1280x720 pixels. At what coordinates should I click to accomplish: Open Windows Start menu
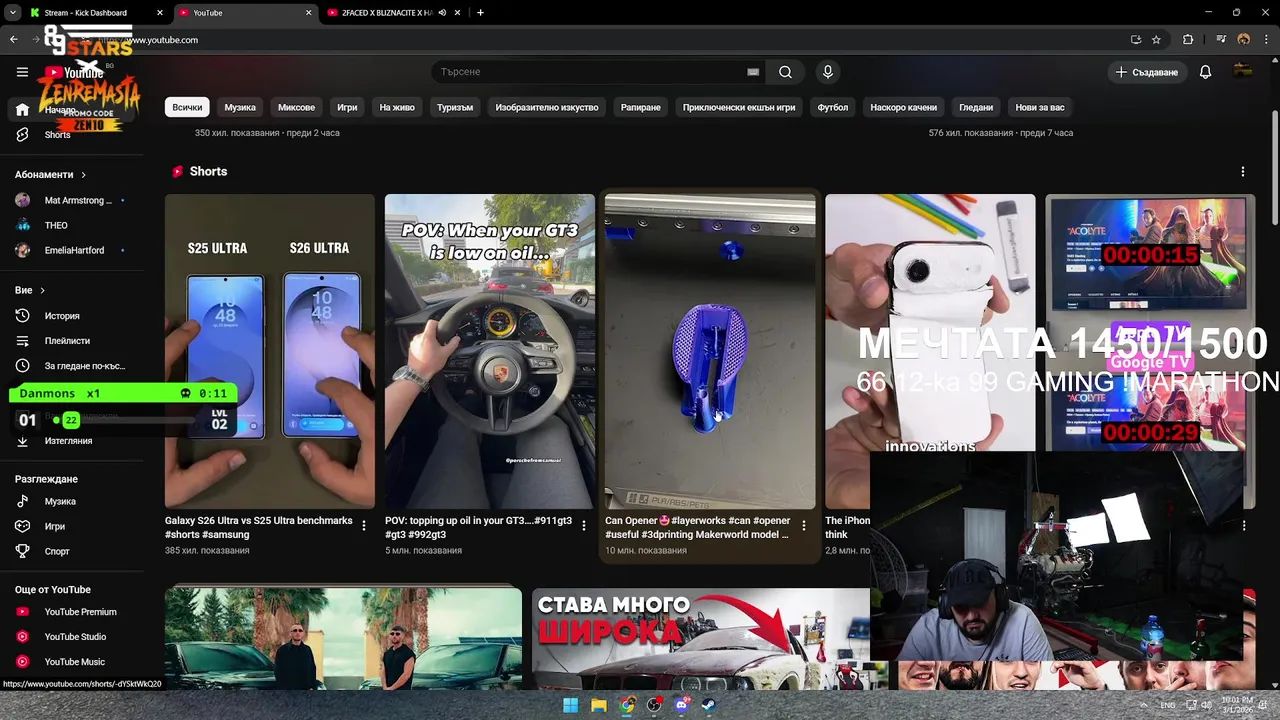(570, 705)
